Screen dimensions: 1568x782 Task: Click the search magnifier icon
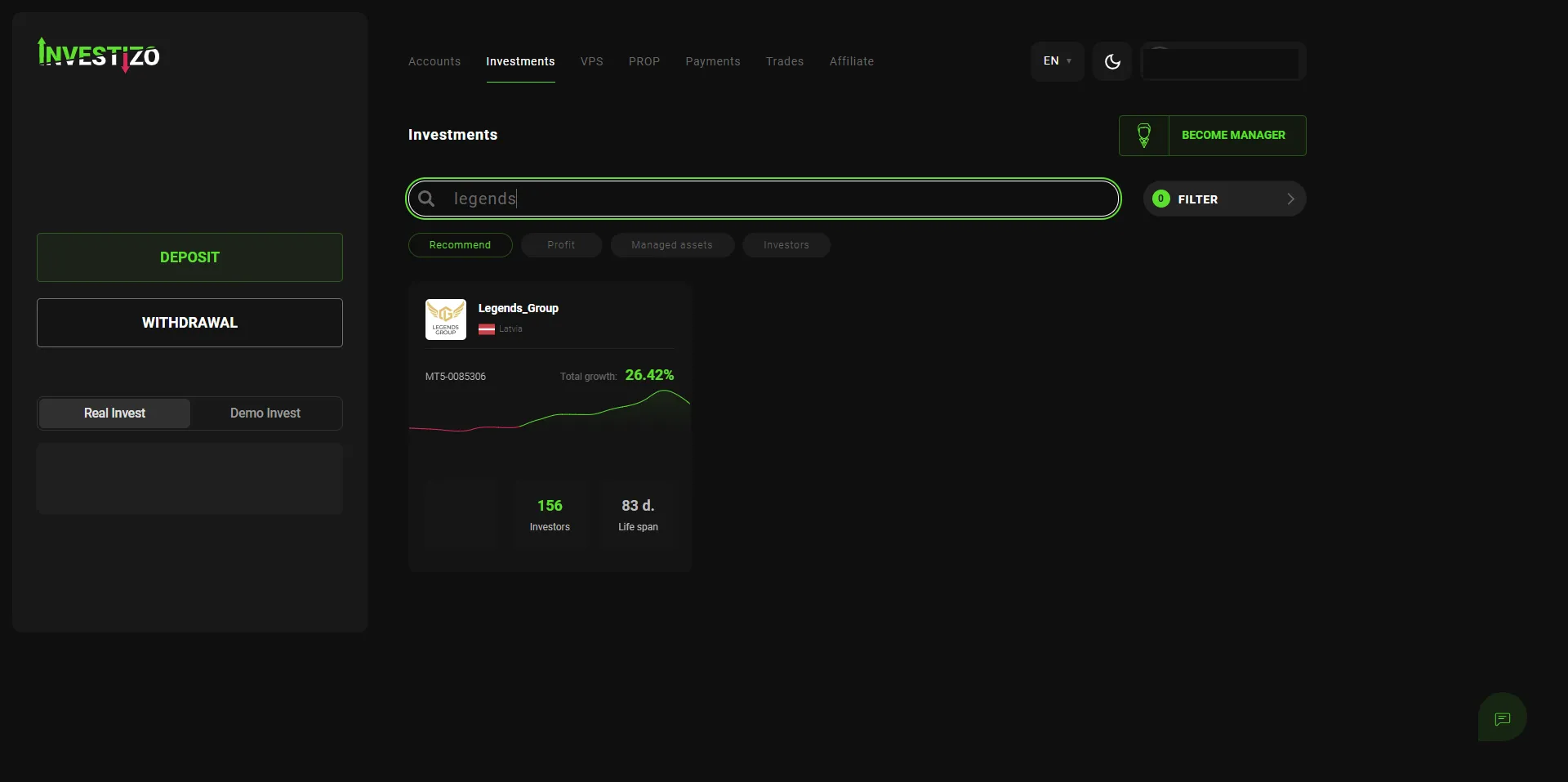click(426, 199)
